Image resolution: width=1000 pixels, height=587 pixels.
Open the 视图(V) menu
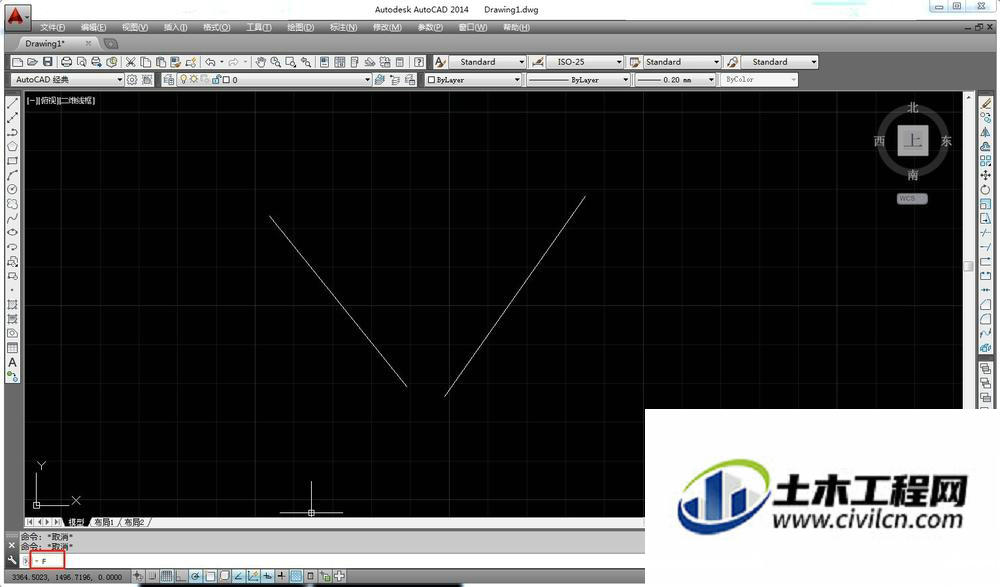pos(135,27)
